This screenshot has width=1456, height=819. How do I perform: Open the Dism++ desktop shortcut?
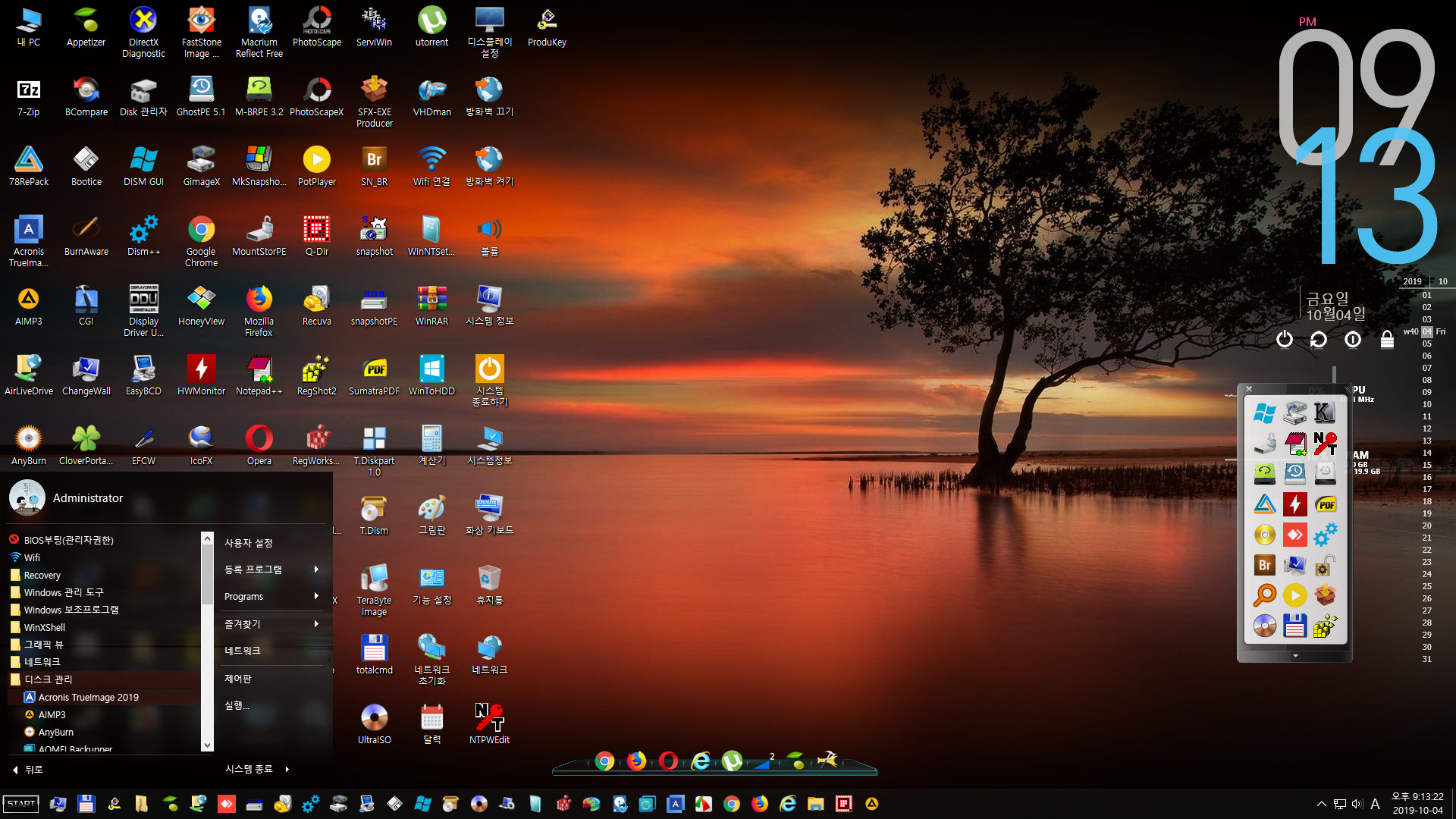pyautogui.click(x=143, y=237)
